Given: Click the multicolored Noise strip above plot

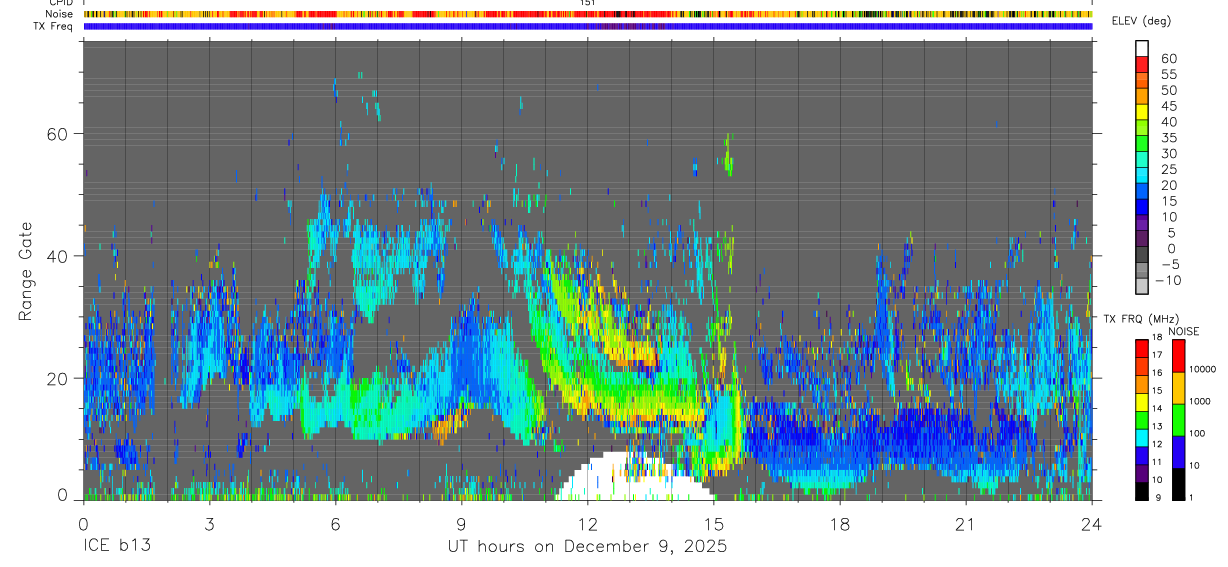Looking at the screenshot, I should tap(588, 15).
